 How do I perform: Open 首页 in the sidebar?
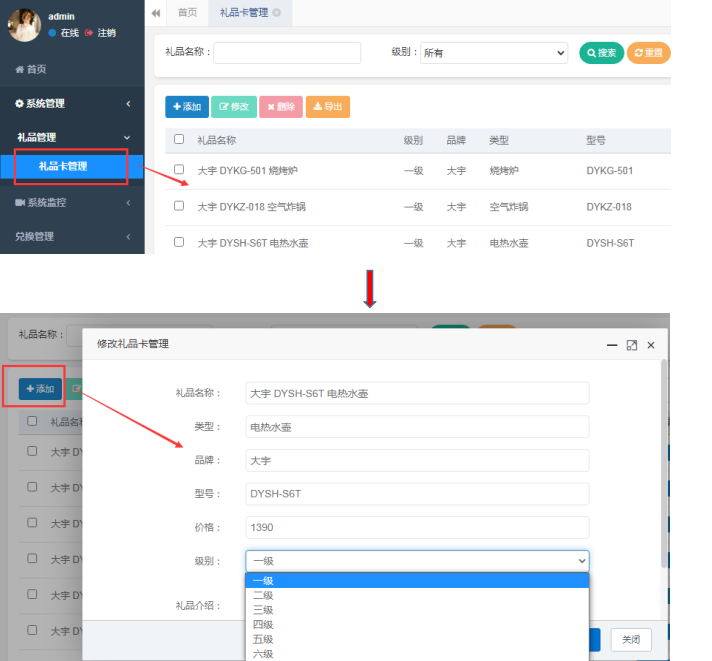tap(31, 69)
